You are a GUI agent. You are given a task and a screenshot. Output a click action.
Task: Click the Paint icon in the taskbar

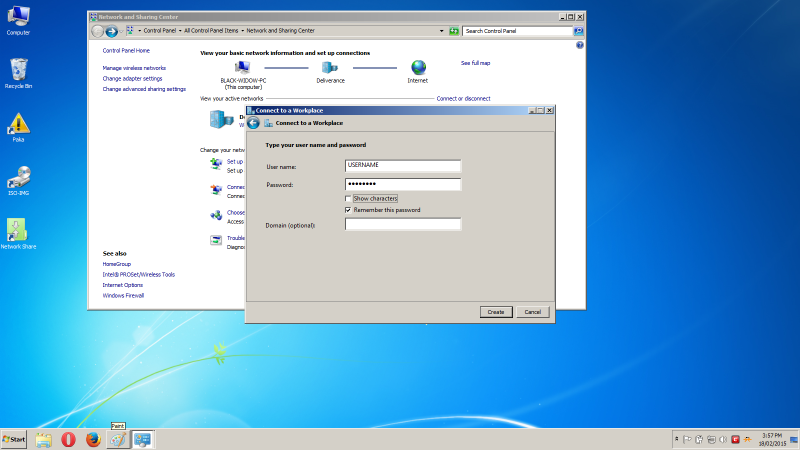click(x=118, y=439)
